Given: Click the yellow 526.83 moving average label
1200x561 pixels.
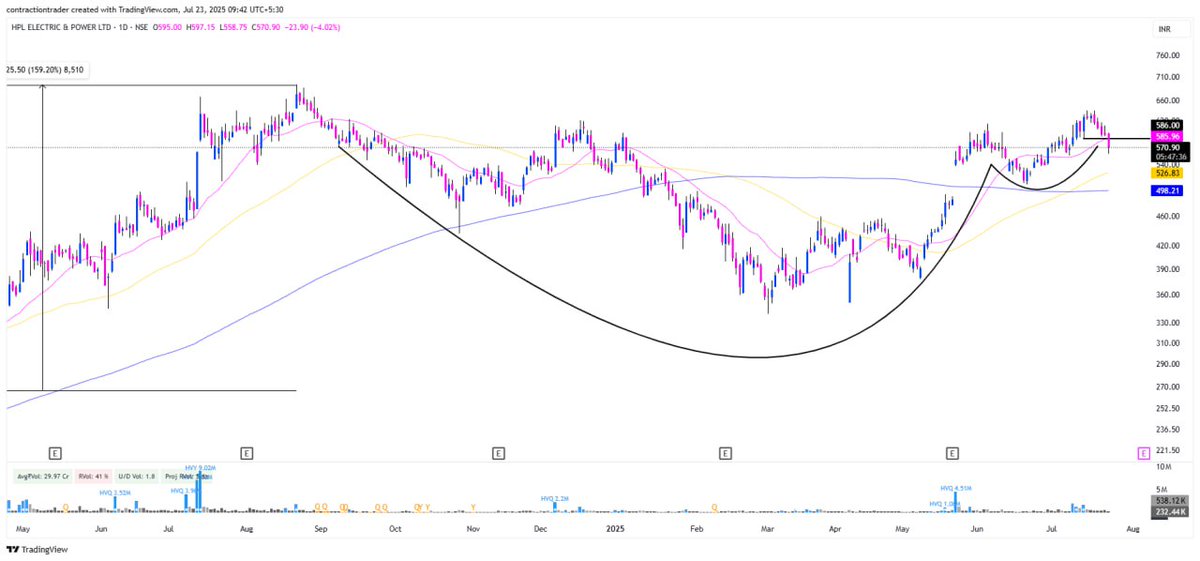Looking at the screenshot, I should coord(1168,172).
